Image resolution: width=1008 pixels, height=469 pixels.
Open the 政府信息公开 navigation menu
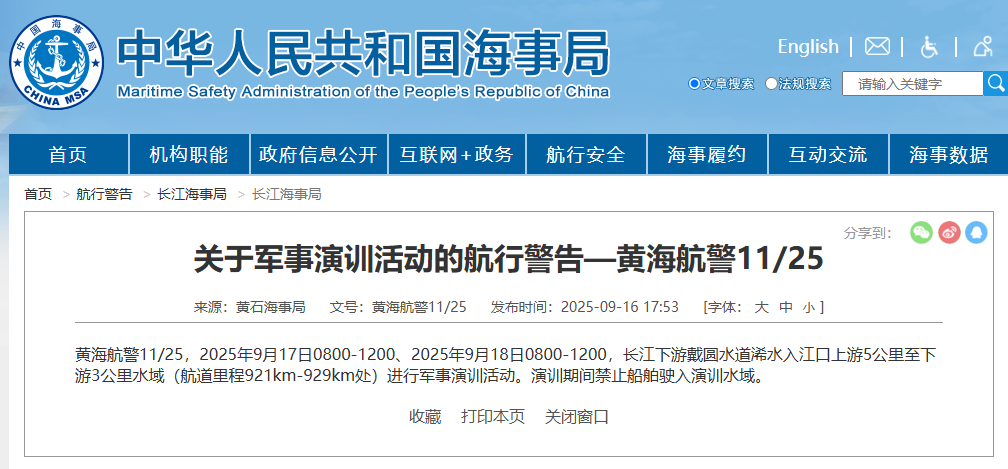click(318, 155)
